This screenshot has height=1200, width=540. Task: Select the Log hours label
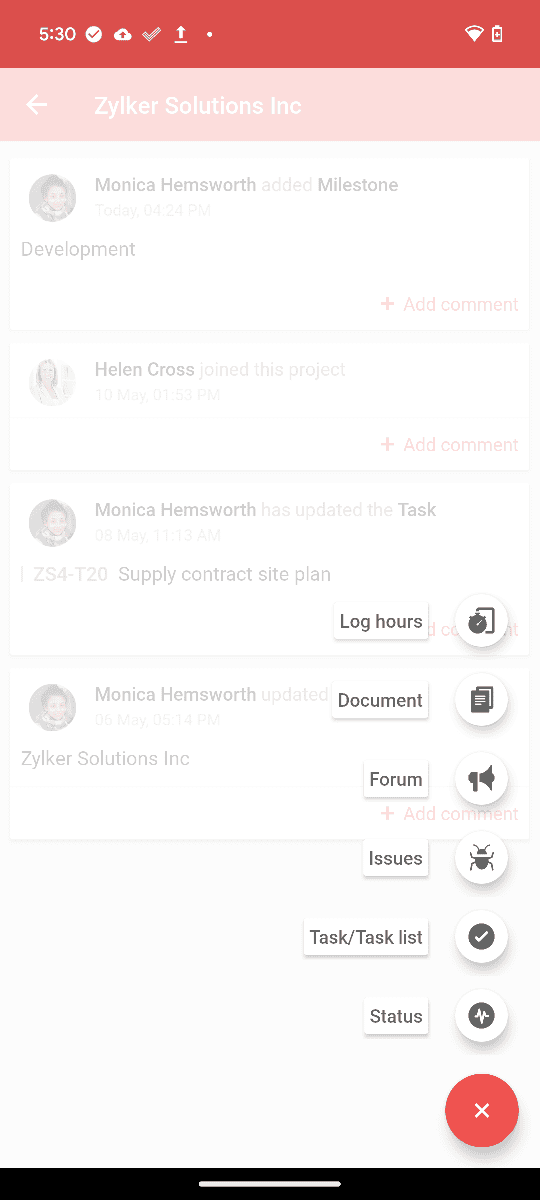pos(381,621)
